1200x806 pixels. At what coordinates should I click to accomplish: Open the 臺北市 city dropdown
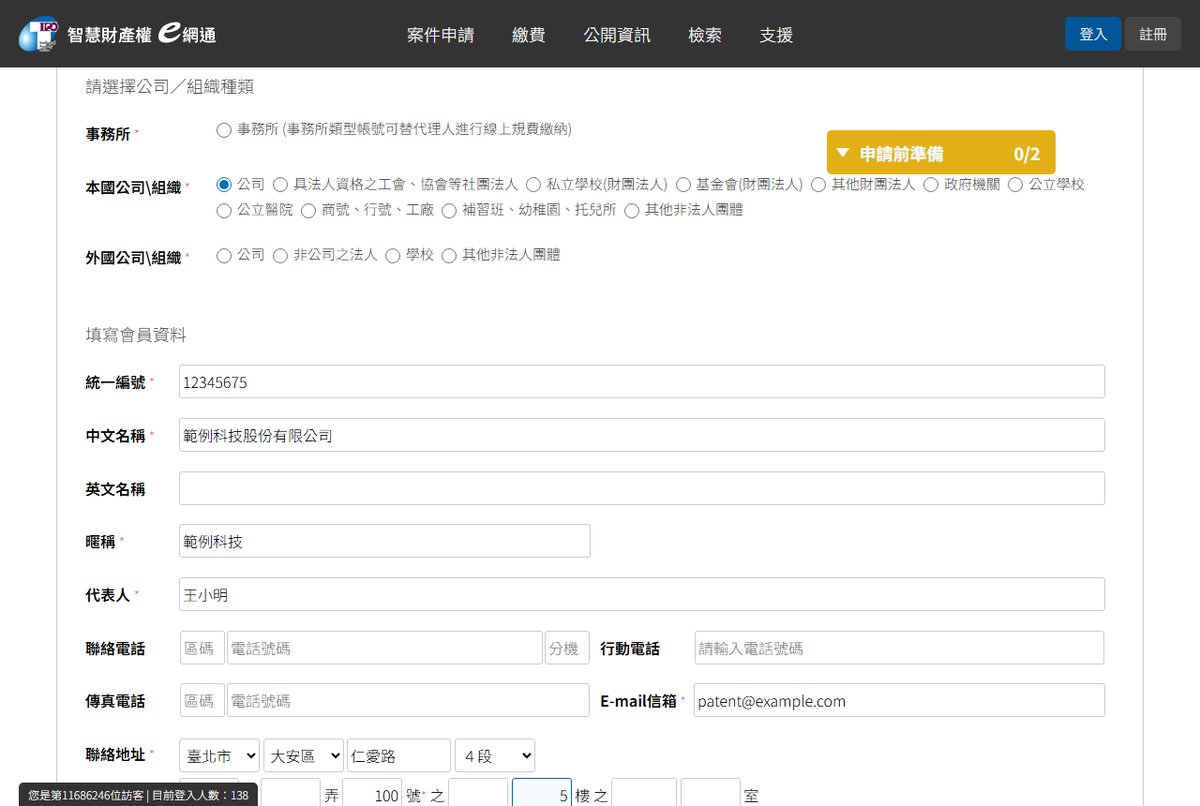(219, 756)
